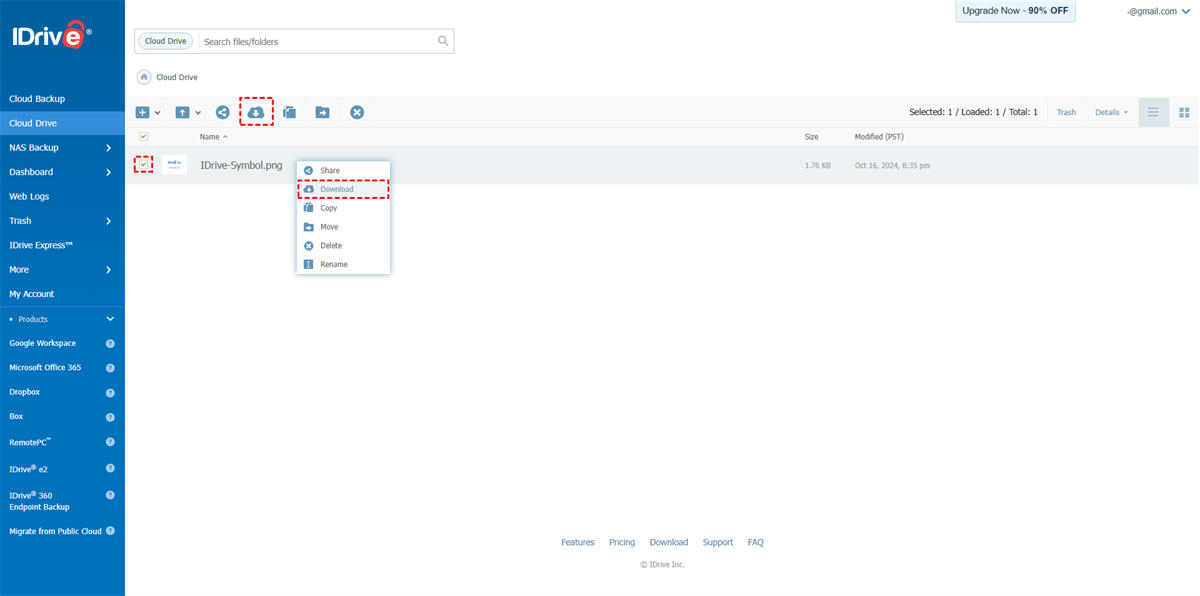Click the search magnifier icon
1200x596 pixels.
(x=443, y=41)
